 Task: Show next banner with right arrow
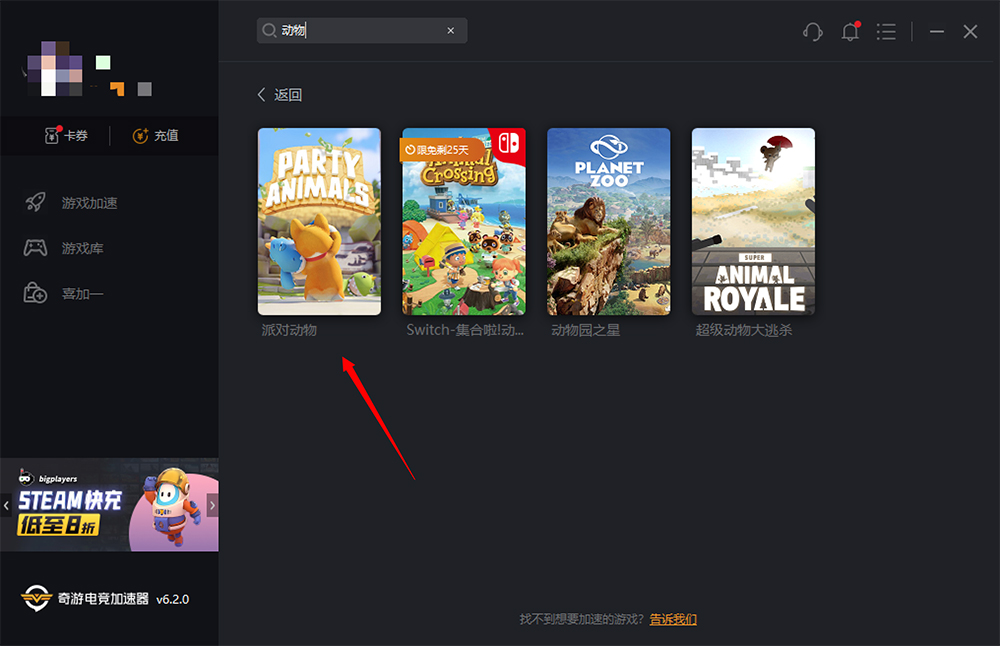pos(212,506)
